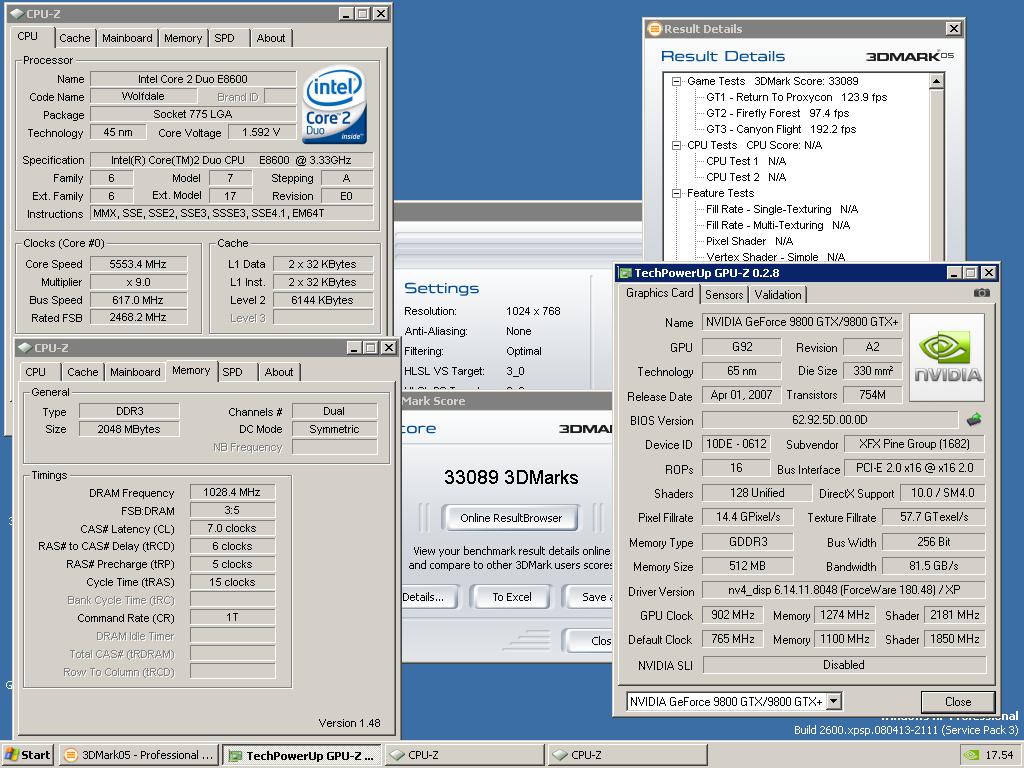Image resolution: width=1024 pixels, height=768 pixels.
Task: Click the Core Voltage value '1.592 V'
Action: tap(261, 133)
